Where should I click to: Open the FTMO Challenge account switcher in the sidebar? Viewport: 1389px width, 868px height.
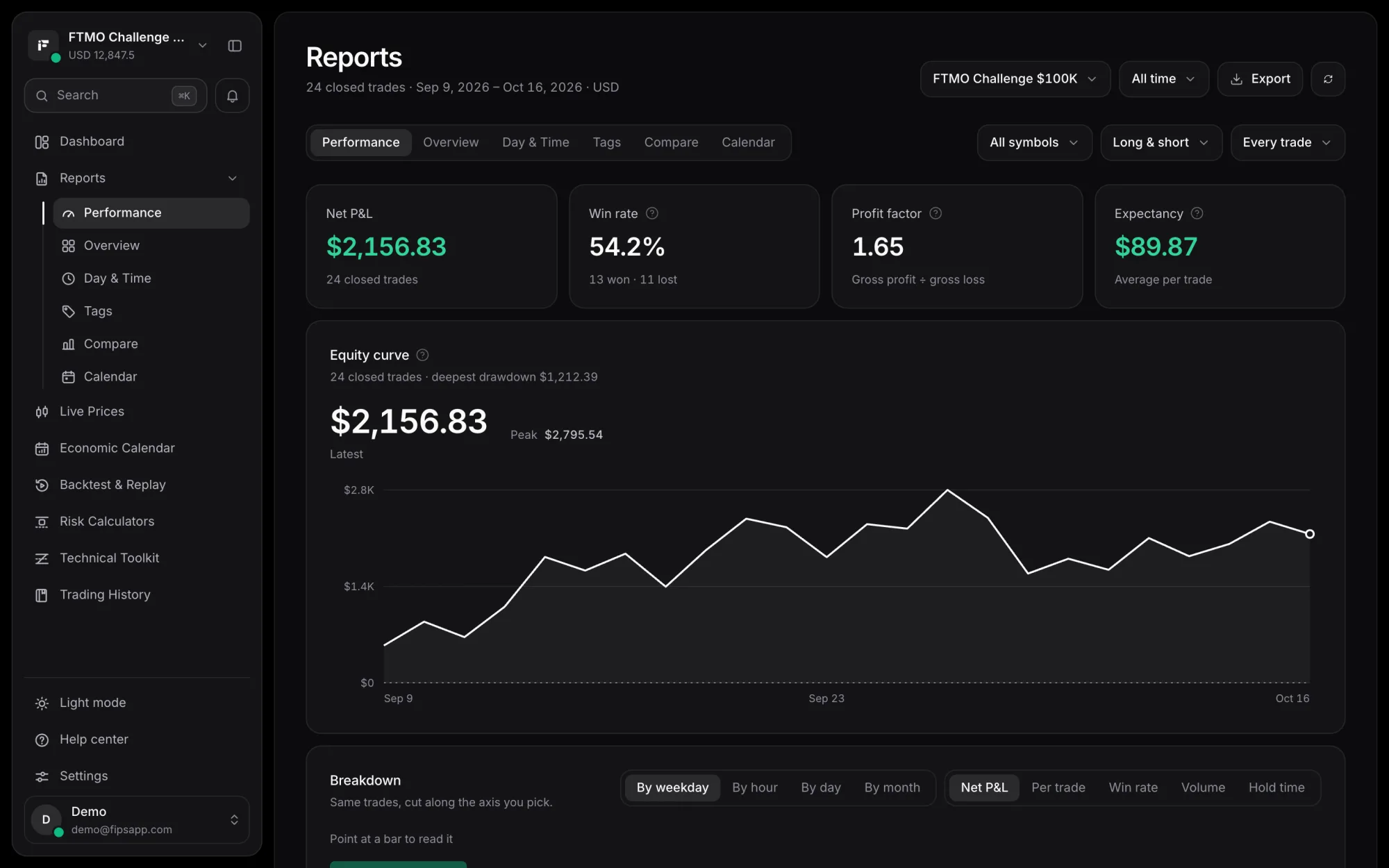pos(118,46)
